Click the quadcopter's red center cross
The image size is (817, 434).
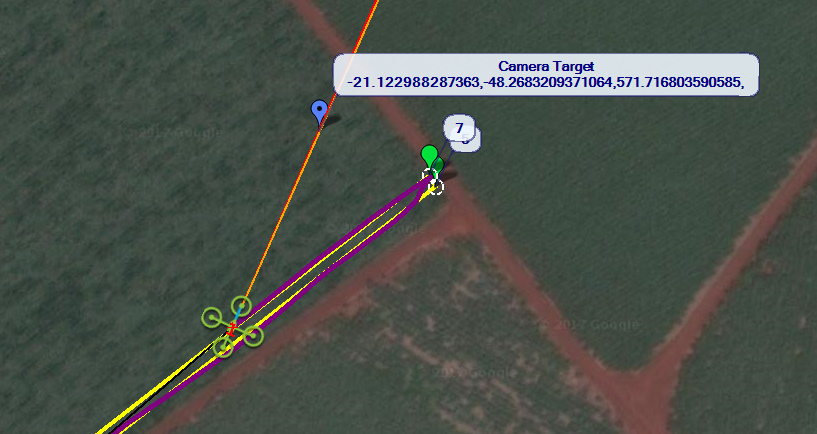(231, 328)
